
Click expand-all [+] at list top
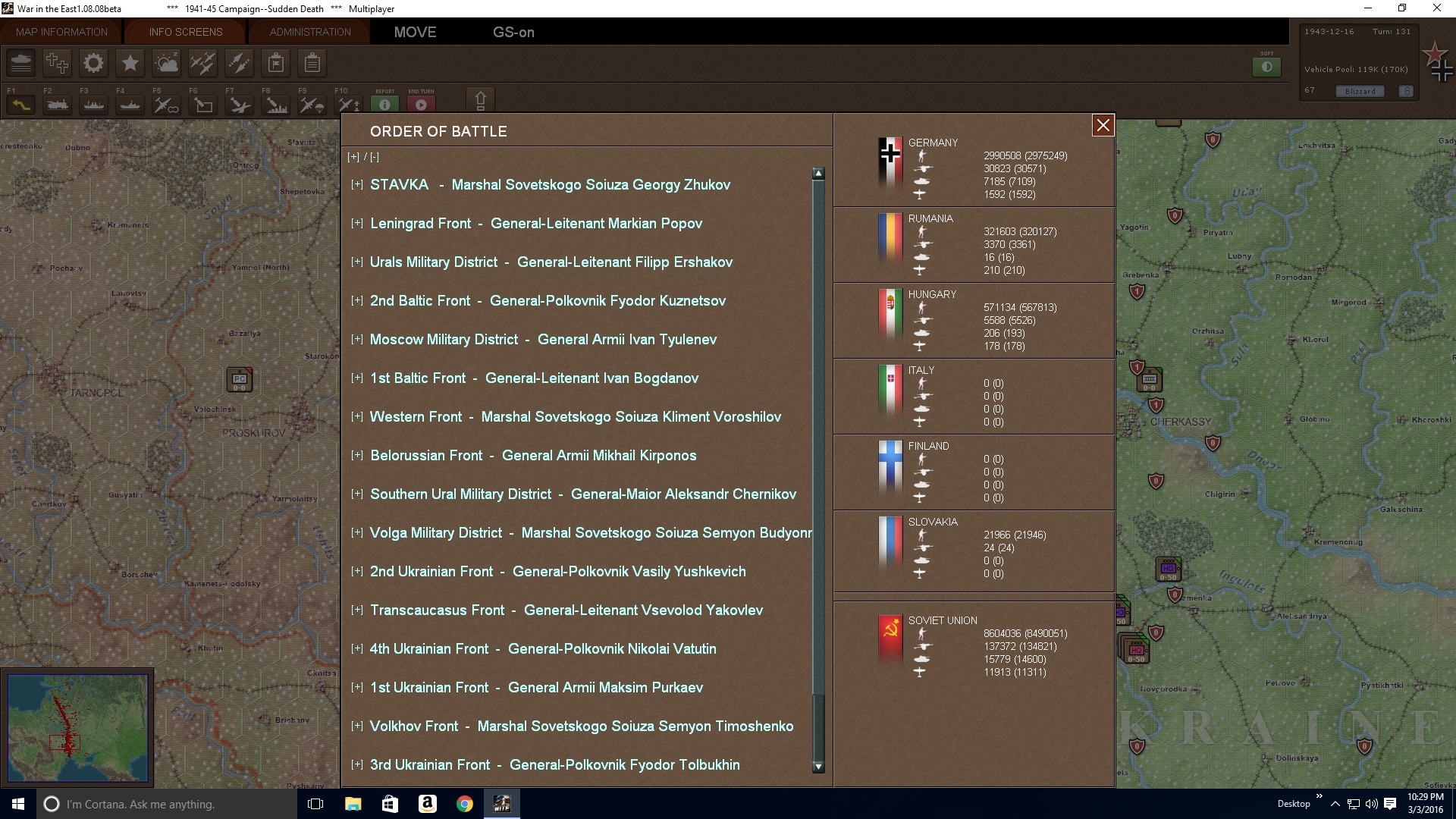click(353, 157)
